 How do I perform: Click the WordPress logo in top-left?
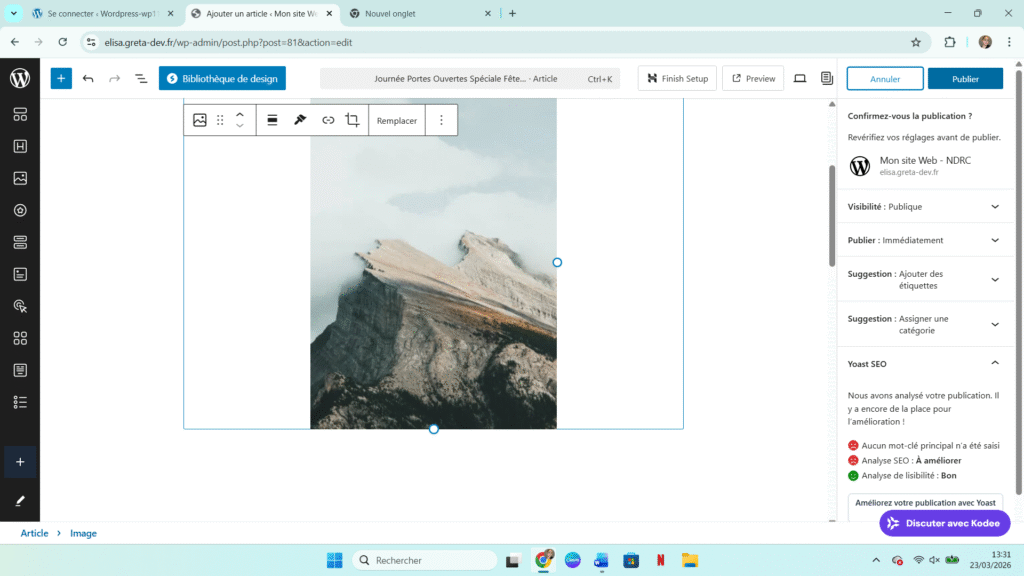[x=20, y=78]
